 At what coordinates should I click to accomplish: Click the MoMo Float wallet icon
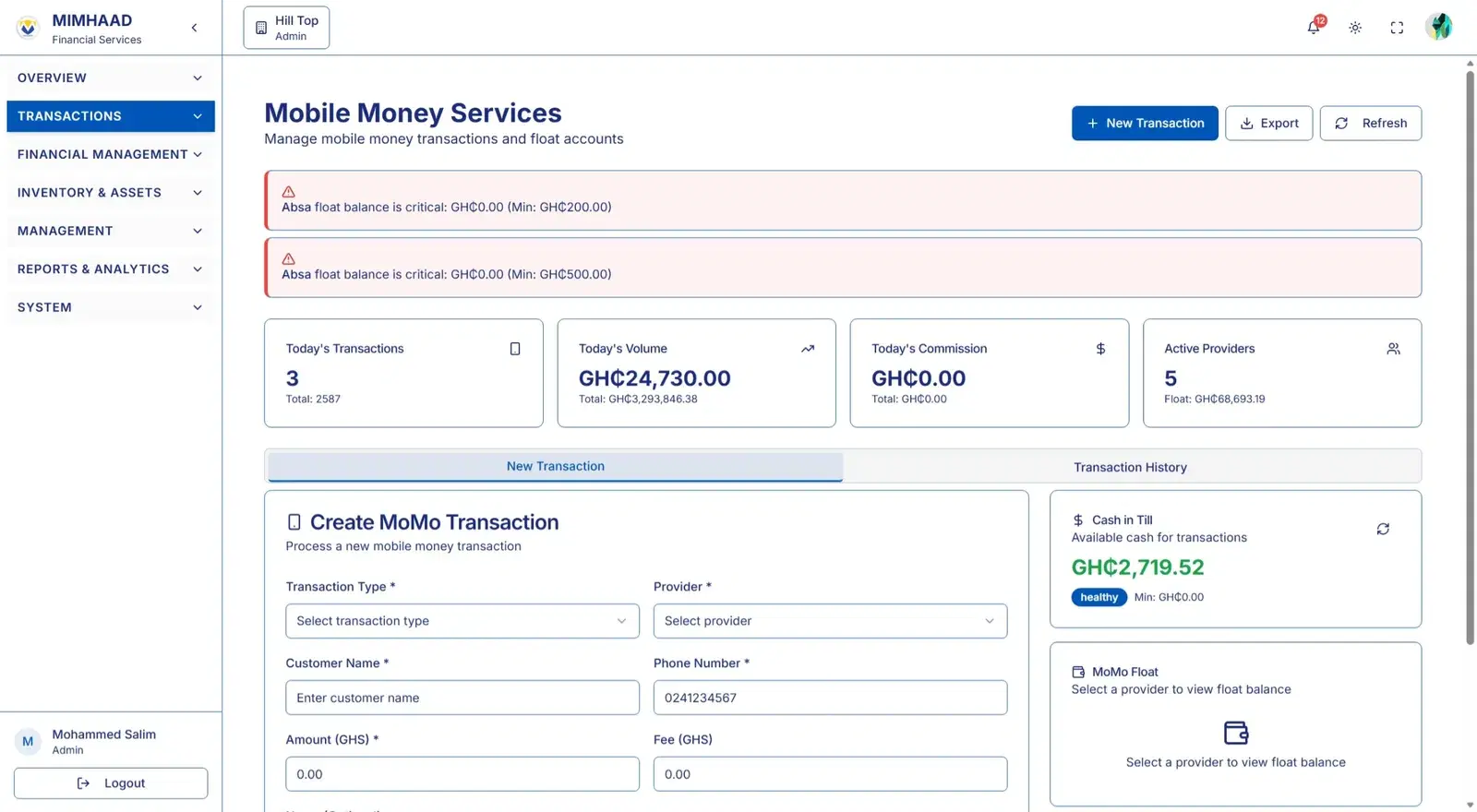pos(1078,672)
